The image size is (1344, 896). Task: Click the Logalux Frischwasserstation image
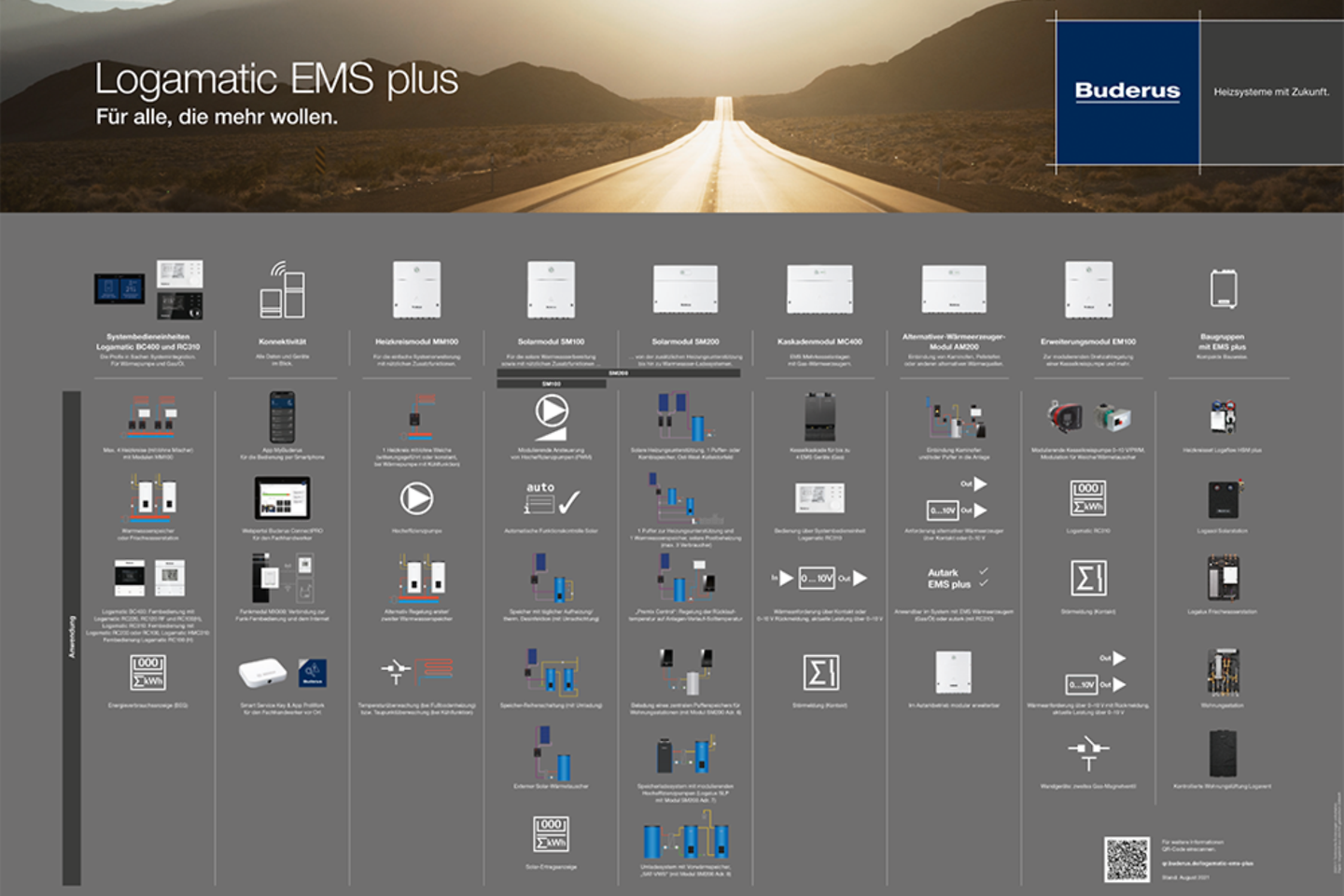[1224, 578]
